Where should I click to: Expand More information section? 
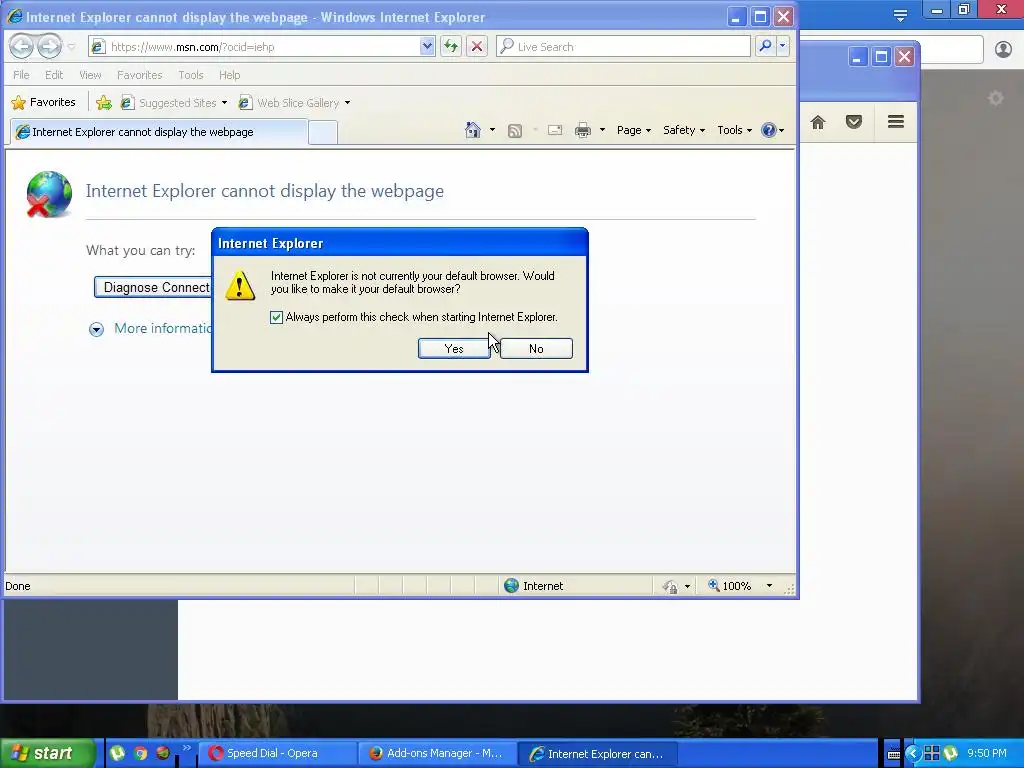pyautogui.click(x=96, y=329)
